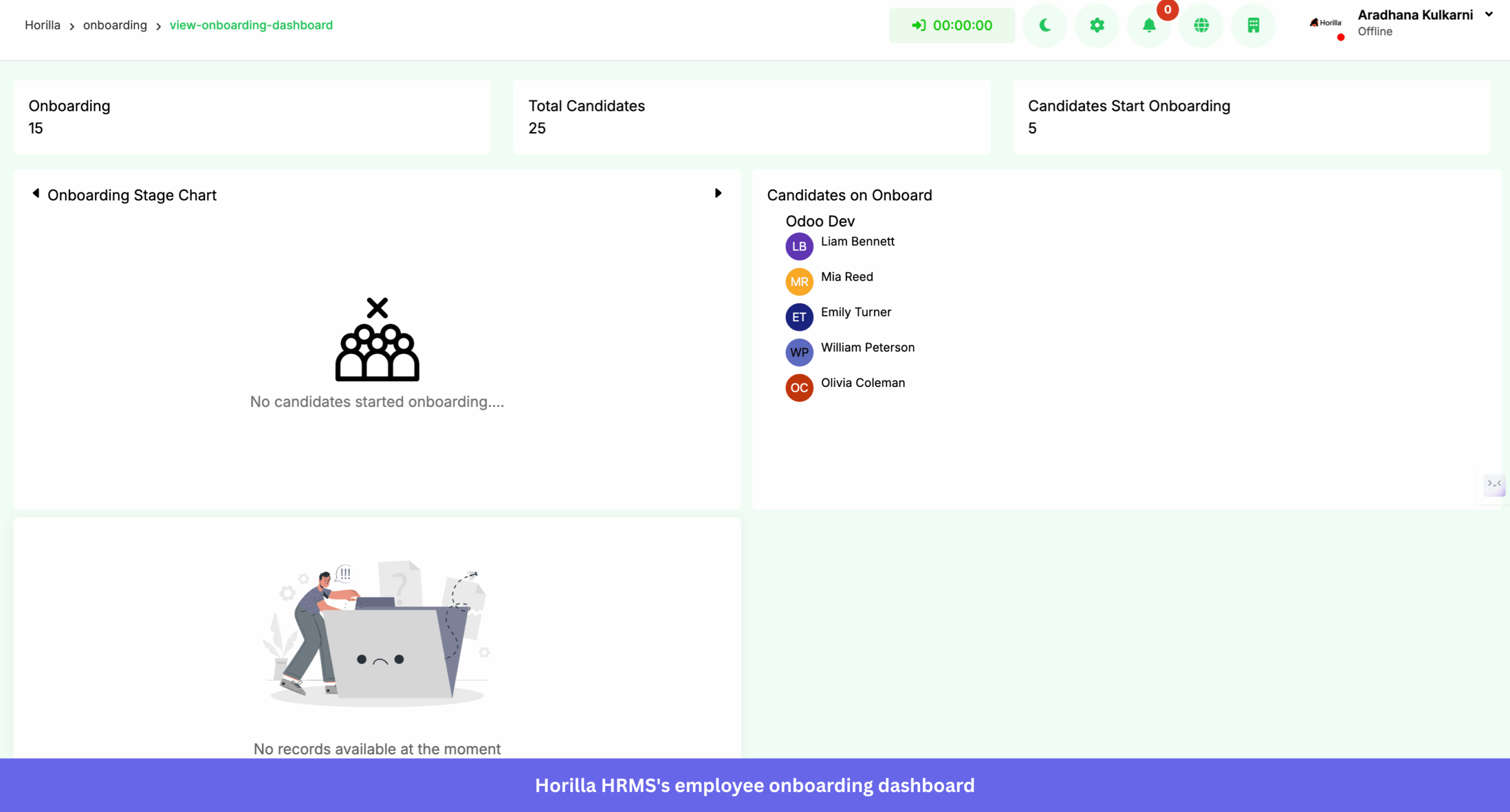Go to onboarding breadcrumb

tap(115, 25)
